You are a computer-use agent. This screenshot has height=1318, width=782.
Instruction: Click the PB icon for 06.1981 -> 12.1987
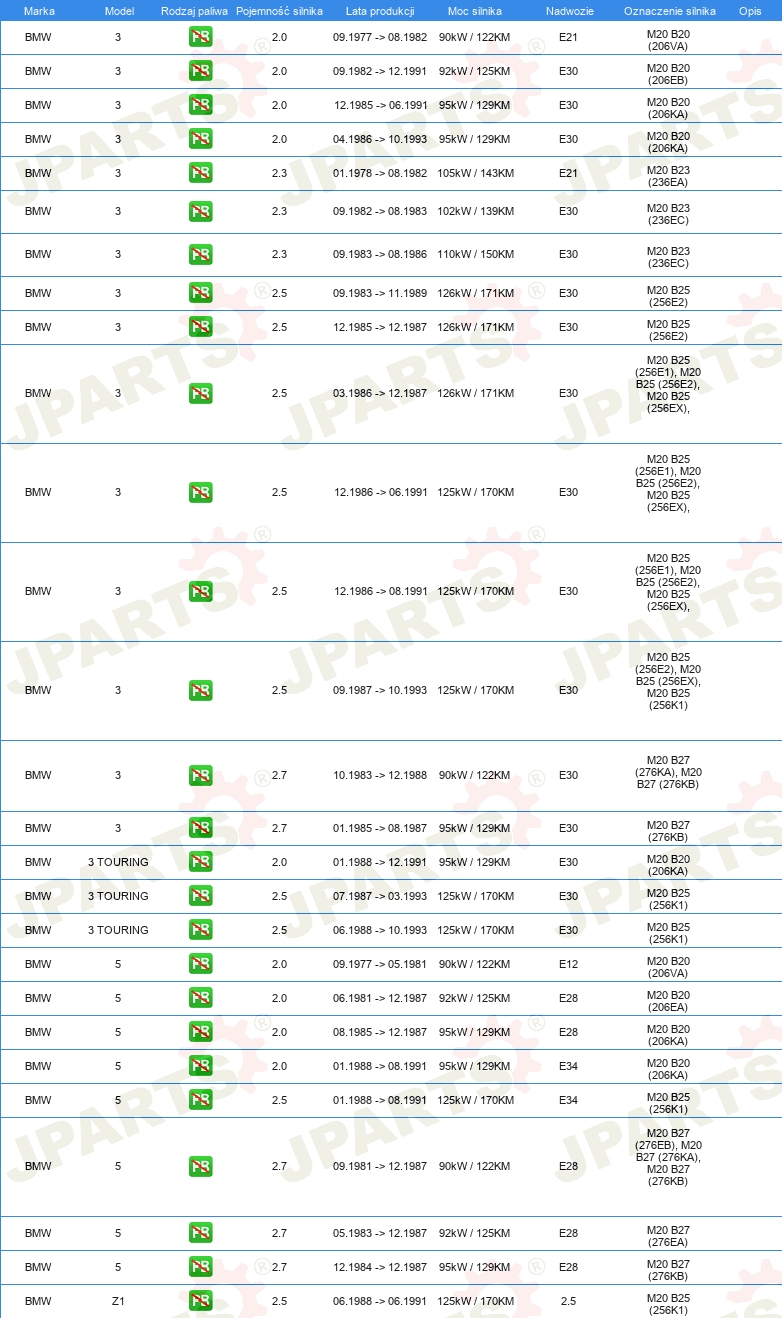point(200,998)
